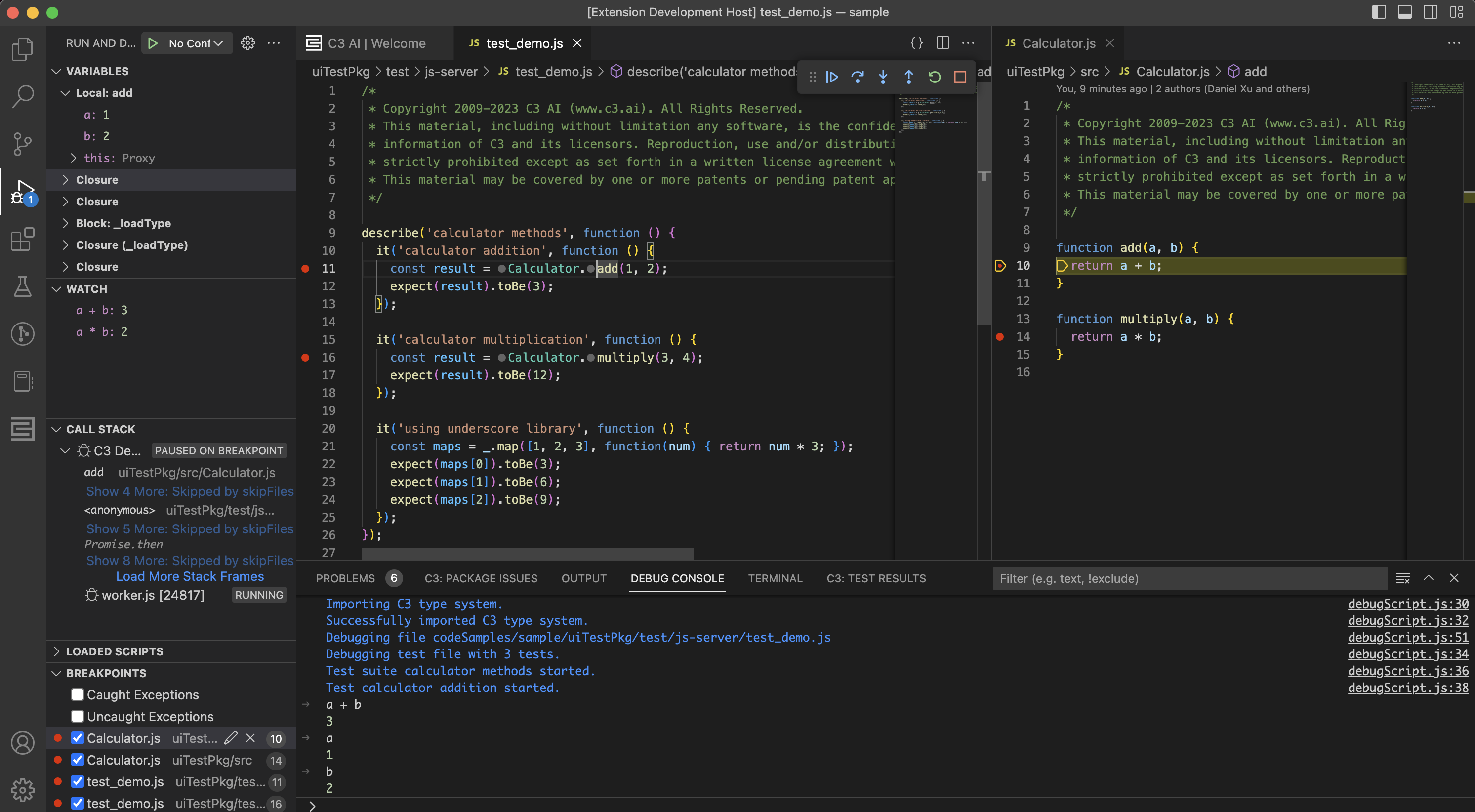Open the Testing flask icon in activity bar
Screen dimensions: 1475x812
point(22,286)
